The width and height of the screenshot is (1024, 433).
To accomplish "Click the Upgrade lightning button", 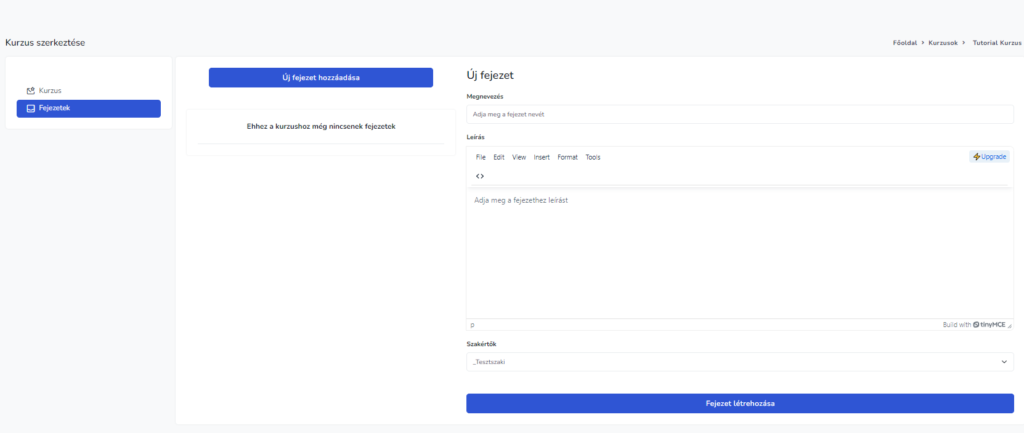I will pos(989,157).
